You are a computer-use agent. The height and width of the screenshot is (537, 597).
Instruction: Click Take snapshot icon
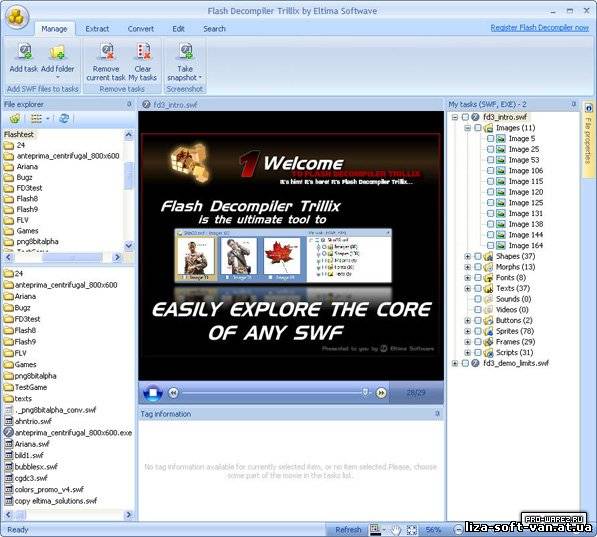click(186, 52)
